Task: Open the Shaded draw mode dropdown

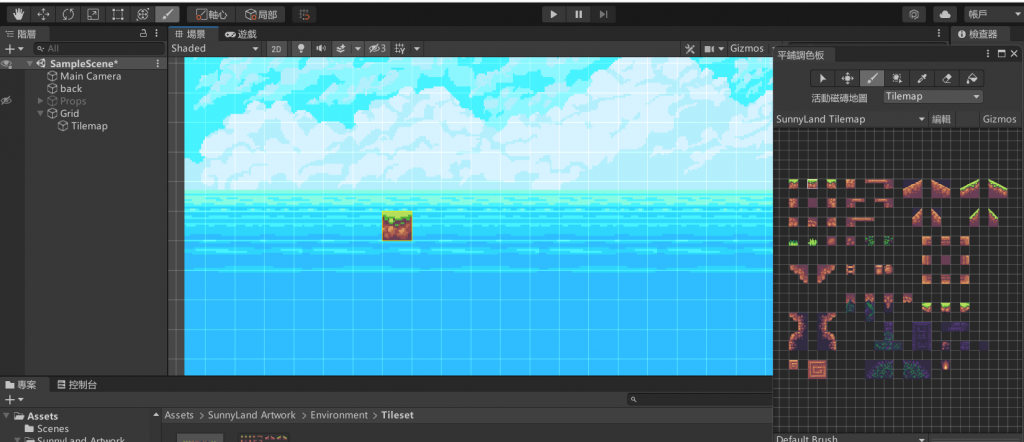Action: click(216, 48)
